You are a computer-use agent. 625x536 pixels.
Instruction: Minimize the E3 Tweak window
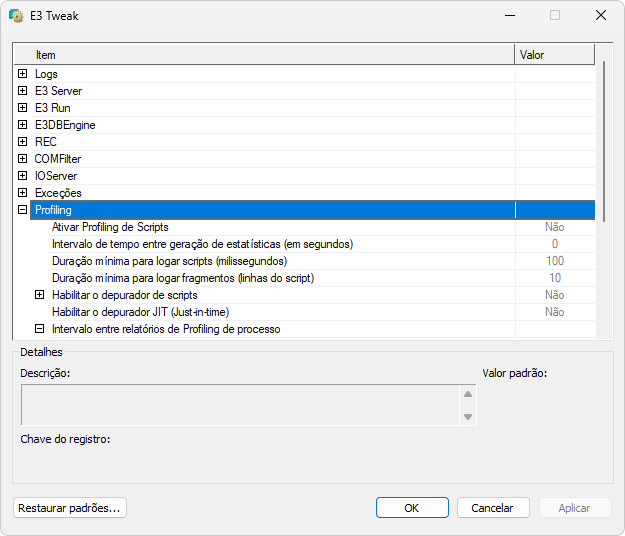[x=510, y=16]
